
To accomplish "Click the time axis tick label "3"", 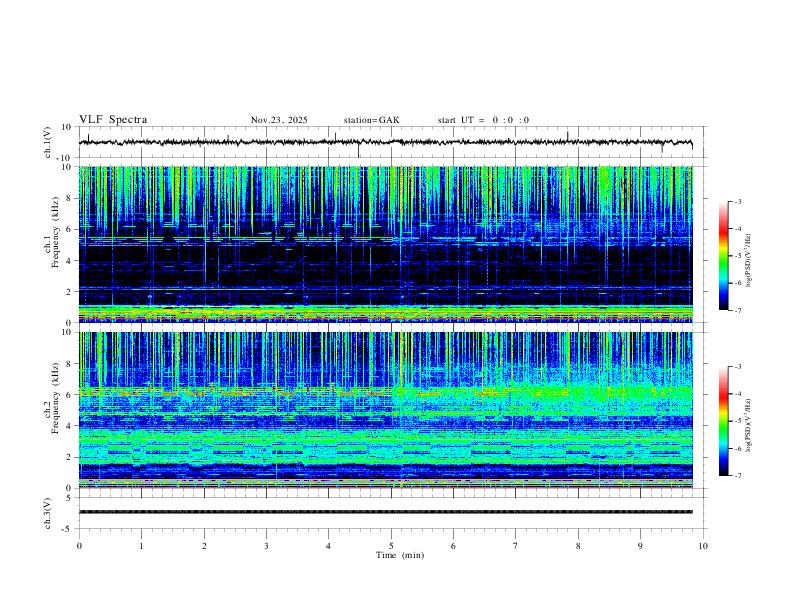I will click(266, 546).
